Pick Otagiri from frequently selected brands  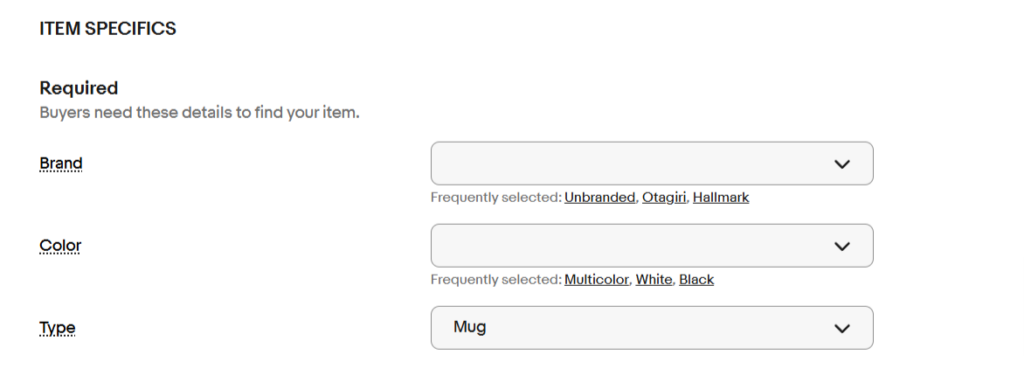pos(664,197)
